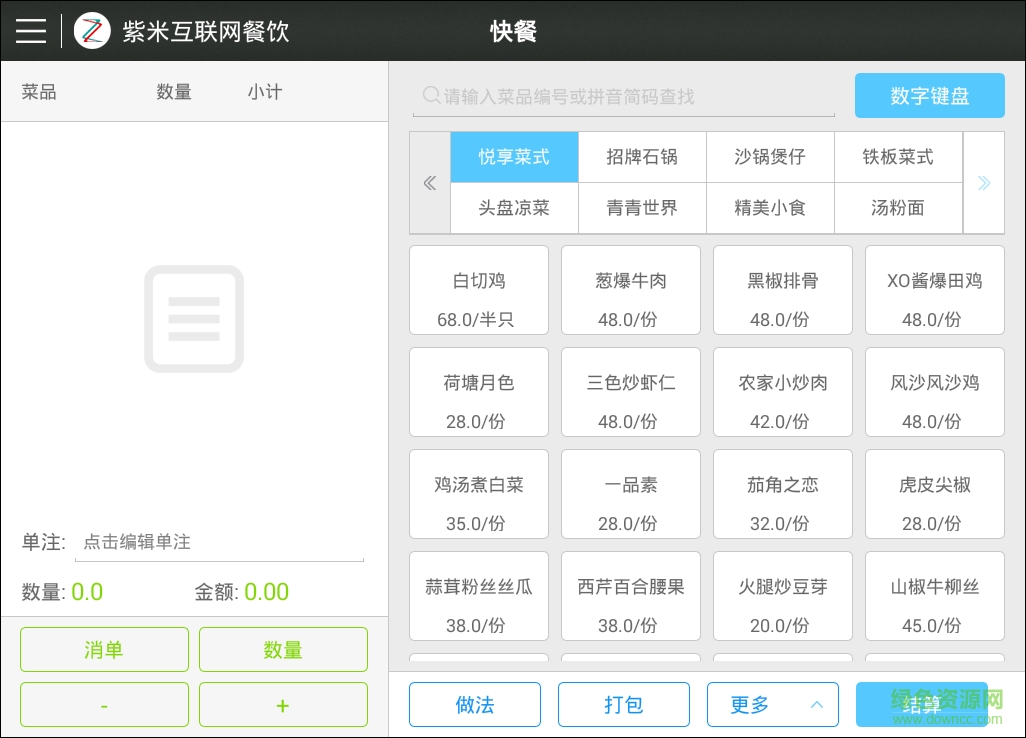Activate the 汤粉面 category
This screenshot has width=1026, height=738.
coord(898,208)
